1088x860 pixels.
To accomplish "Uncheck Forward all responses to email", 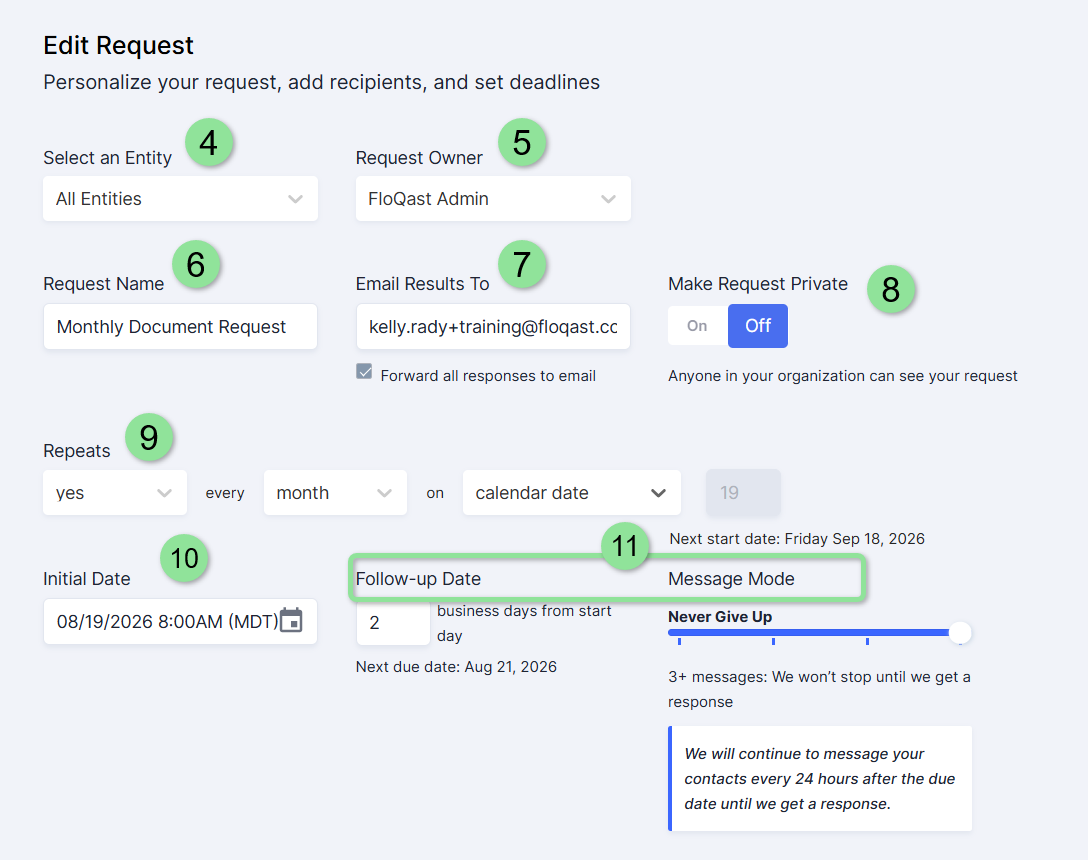I will (x=364, y=371).
